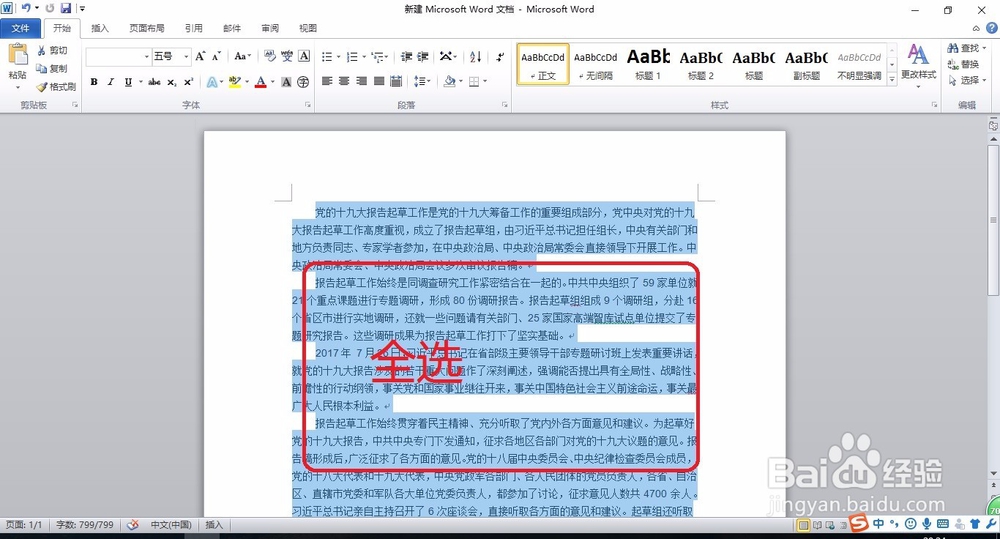The image size is (1000, 539).
Task: Decrease the paragraph indent
Action: point(406,57)
